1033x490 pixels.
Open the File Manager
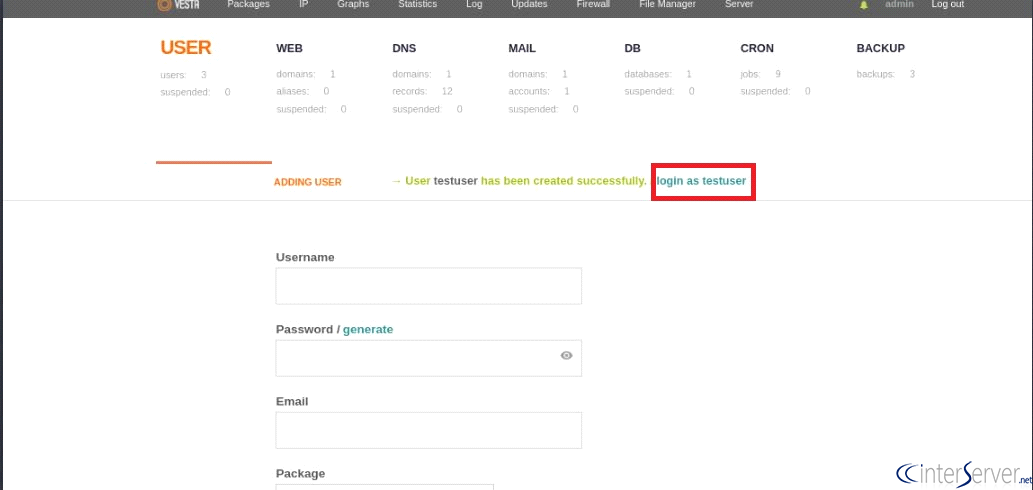pos(667,4)
